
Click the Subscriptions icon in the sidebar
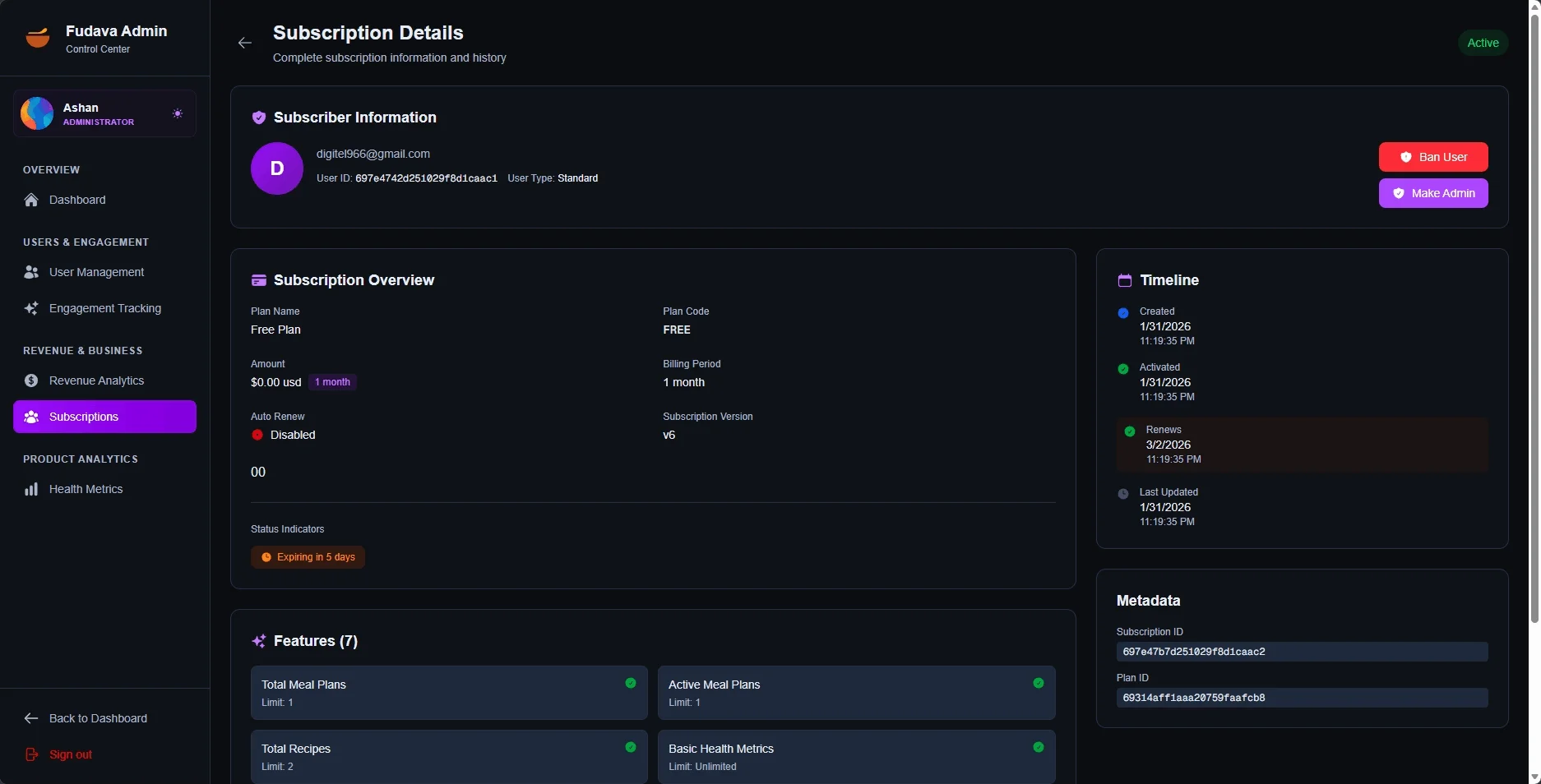31,417
